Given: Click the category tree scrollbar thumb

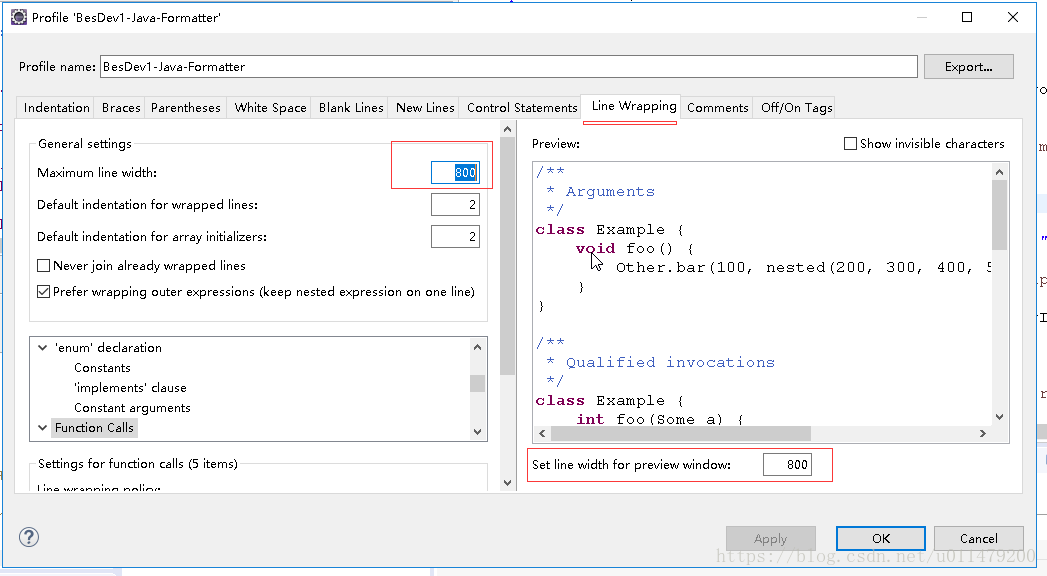Looking at the screenshot, I should tap(477, 383).
